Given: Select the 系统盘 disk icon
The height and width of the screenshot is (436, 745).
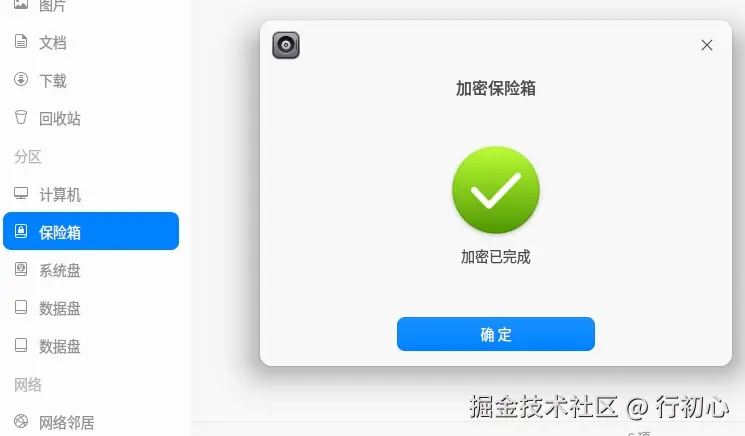Looking at the screenshot, I should [21, 269].
